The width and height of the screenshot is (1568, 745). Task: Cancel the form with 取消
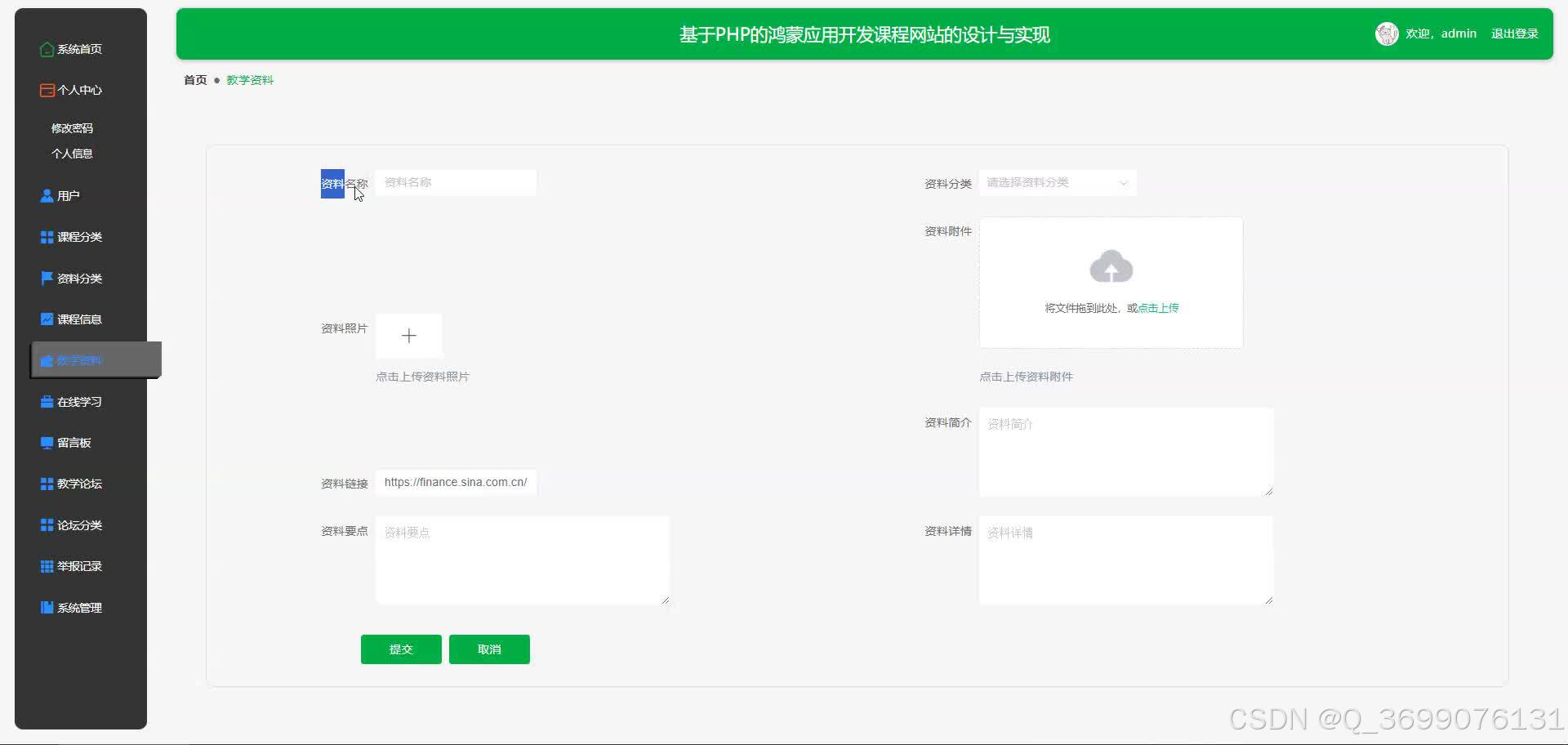point(489,649)
